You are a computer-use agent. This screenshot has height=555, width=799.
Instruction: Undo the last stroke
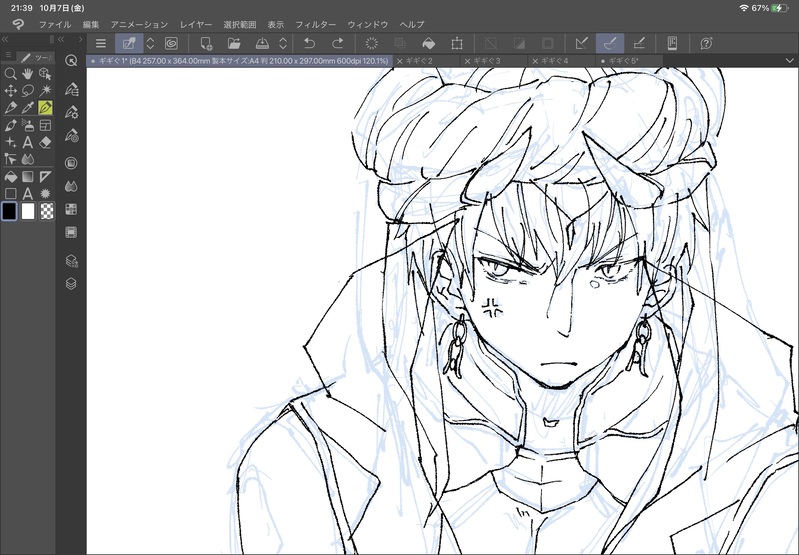click(x=309, y=43)
